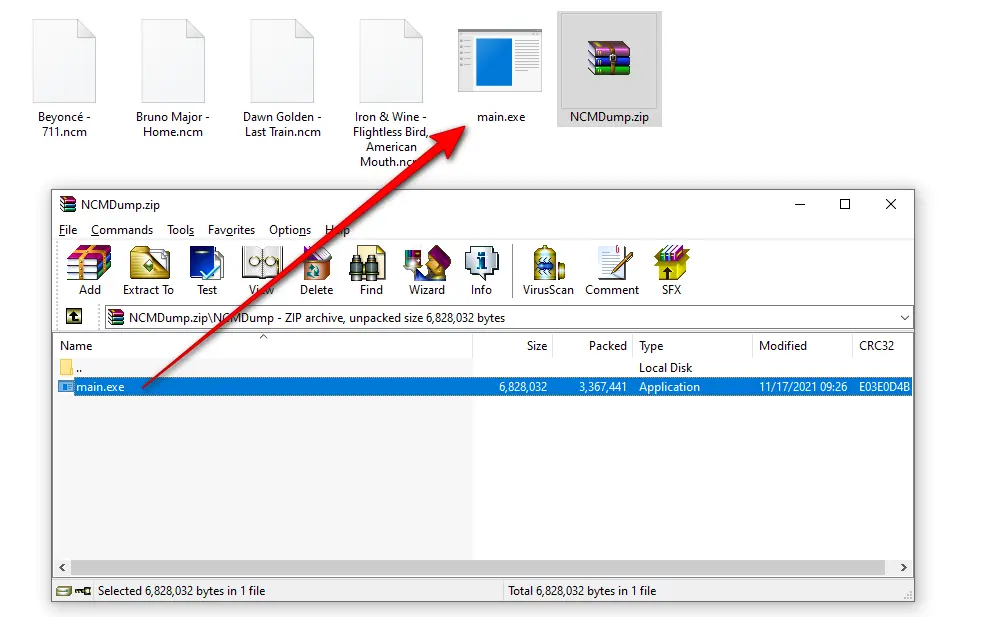The image size is (1000, 617).
Task: Create SFX self-extracting archive
Action: pos(671,271)
